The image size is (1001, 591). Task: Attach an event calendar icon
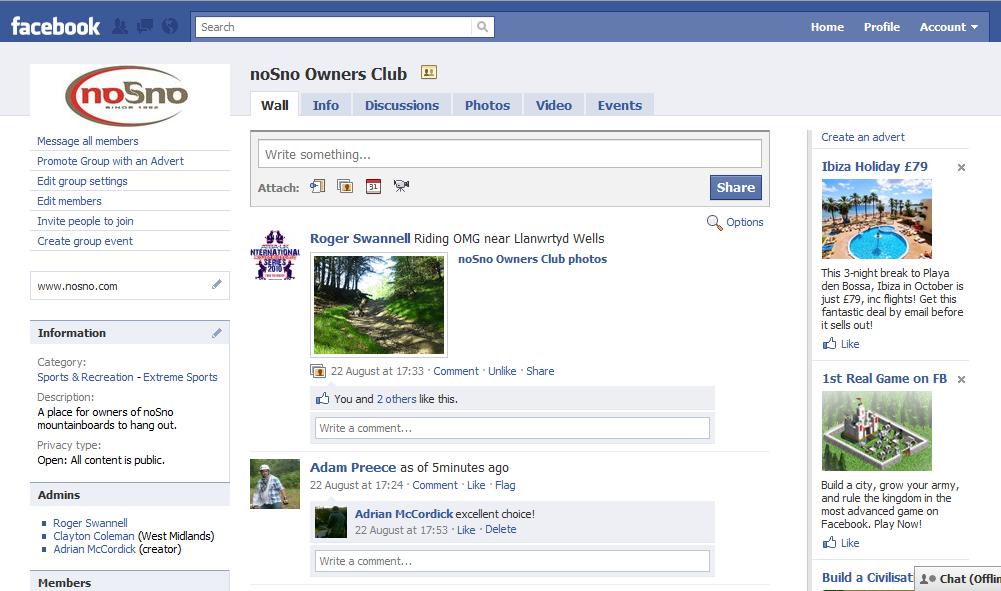[x=373, y=186]
